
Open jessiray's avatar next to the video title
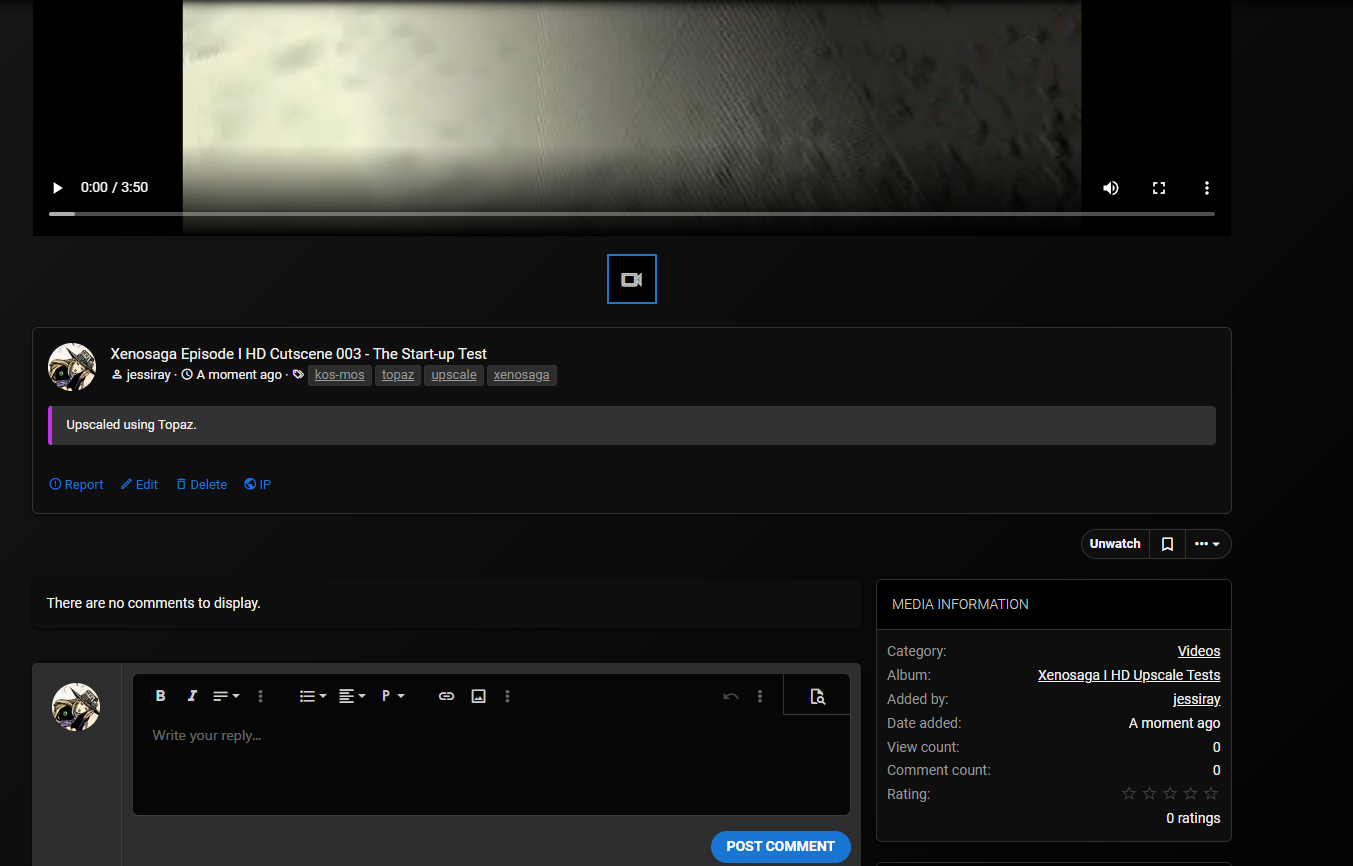pos(72,367)
